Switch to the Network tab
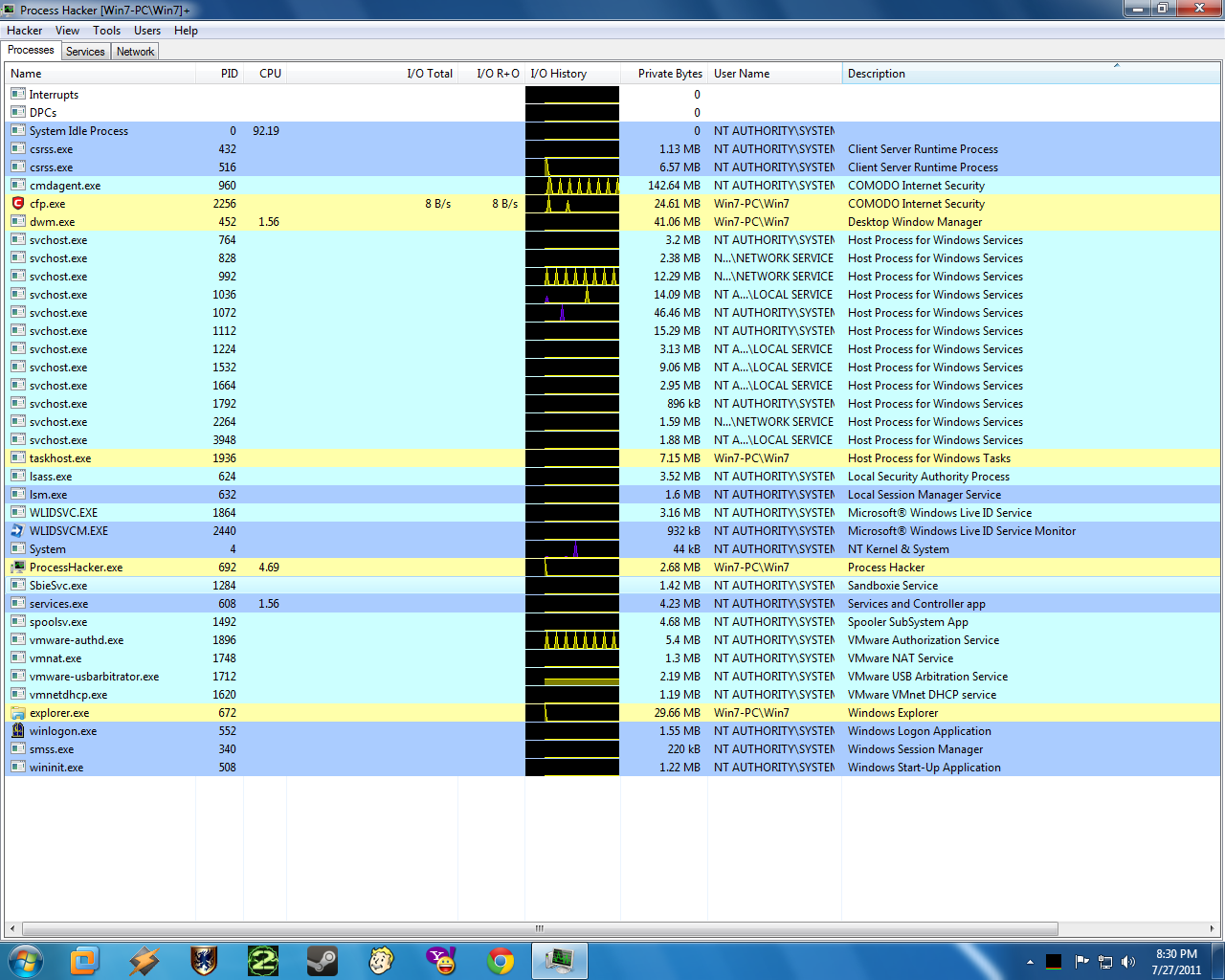The height and width of the screenshot is (980, 1225). 135,52
